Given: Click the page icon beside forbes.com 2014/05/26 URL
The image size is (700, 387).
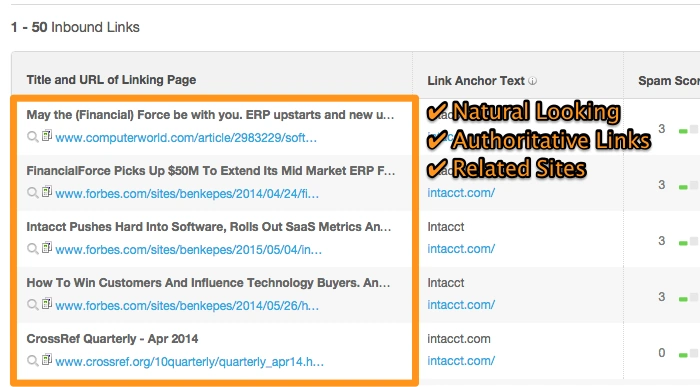Looking at the screenshot, I should coord(47,304).
